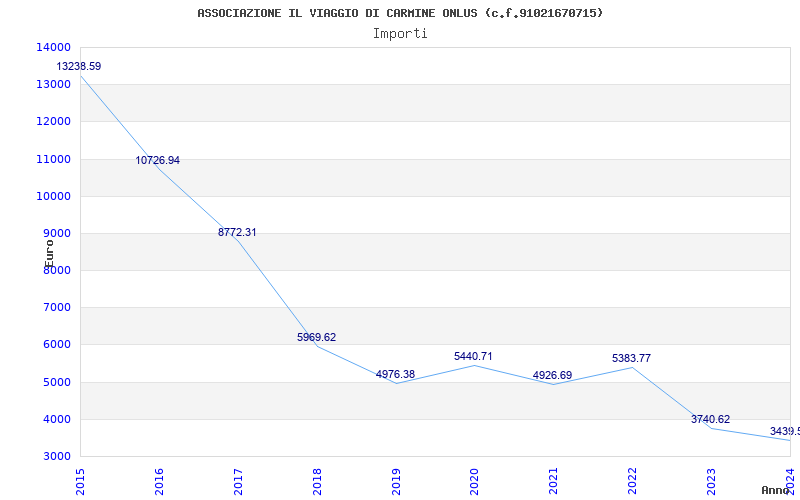Image resolution: width=800 pixels, height=500 pixels.
Task: Click the 6000 y-axis tick label
Action: coord(56,345)
